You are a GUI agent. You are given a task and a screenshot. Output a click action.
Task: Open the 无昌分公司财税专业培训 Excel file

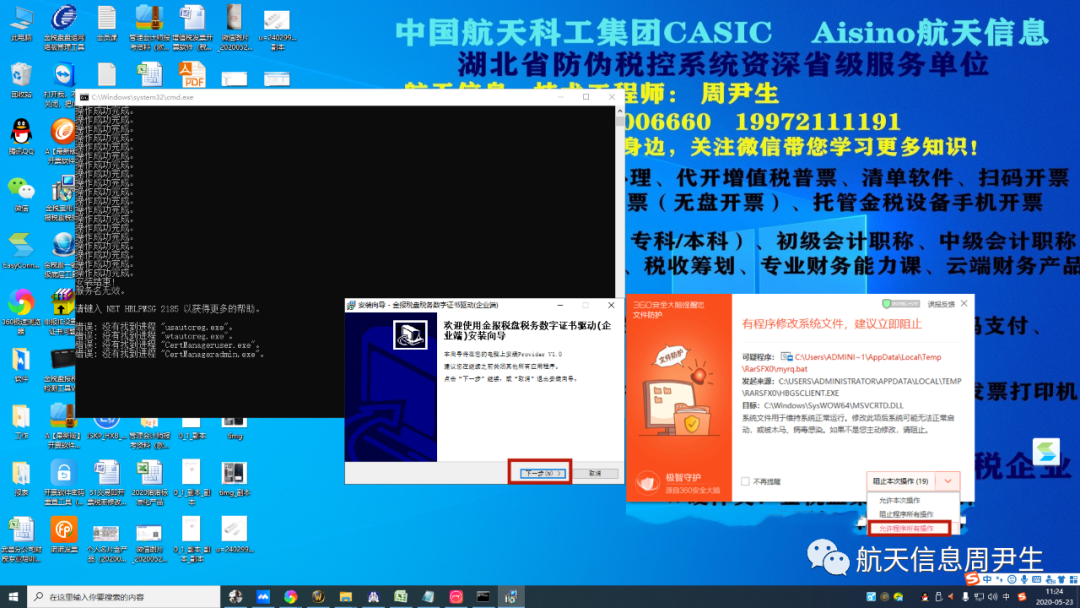[21, 538]
